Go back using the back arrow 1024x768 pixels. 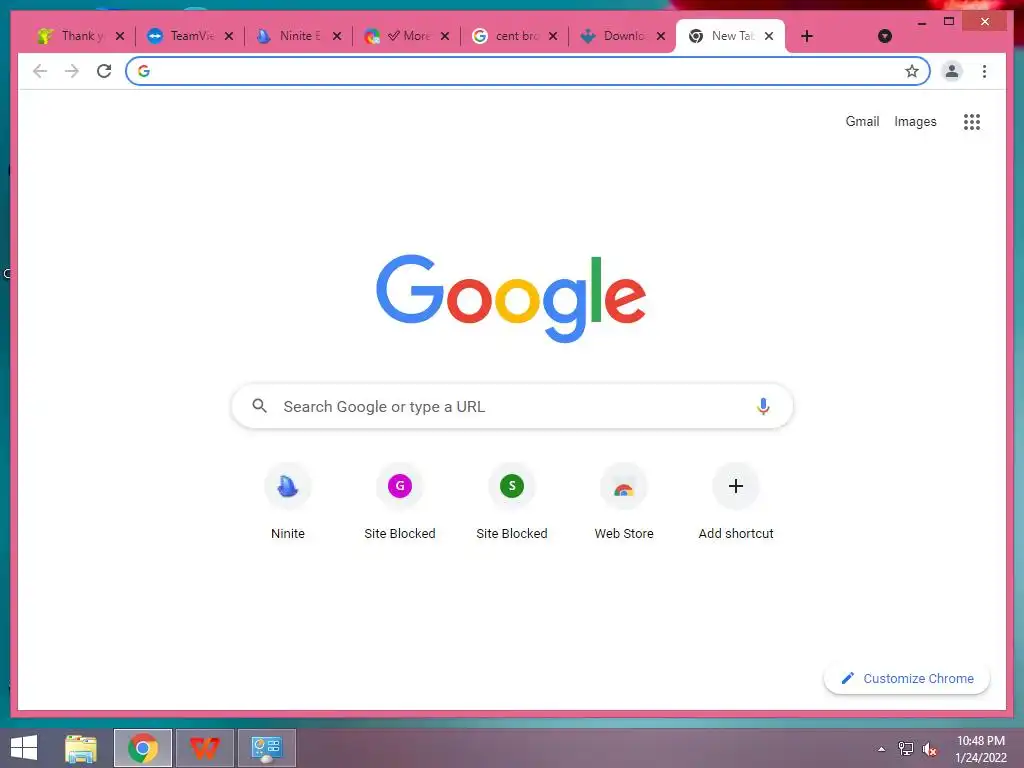click(40, 71)
